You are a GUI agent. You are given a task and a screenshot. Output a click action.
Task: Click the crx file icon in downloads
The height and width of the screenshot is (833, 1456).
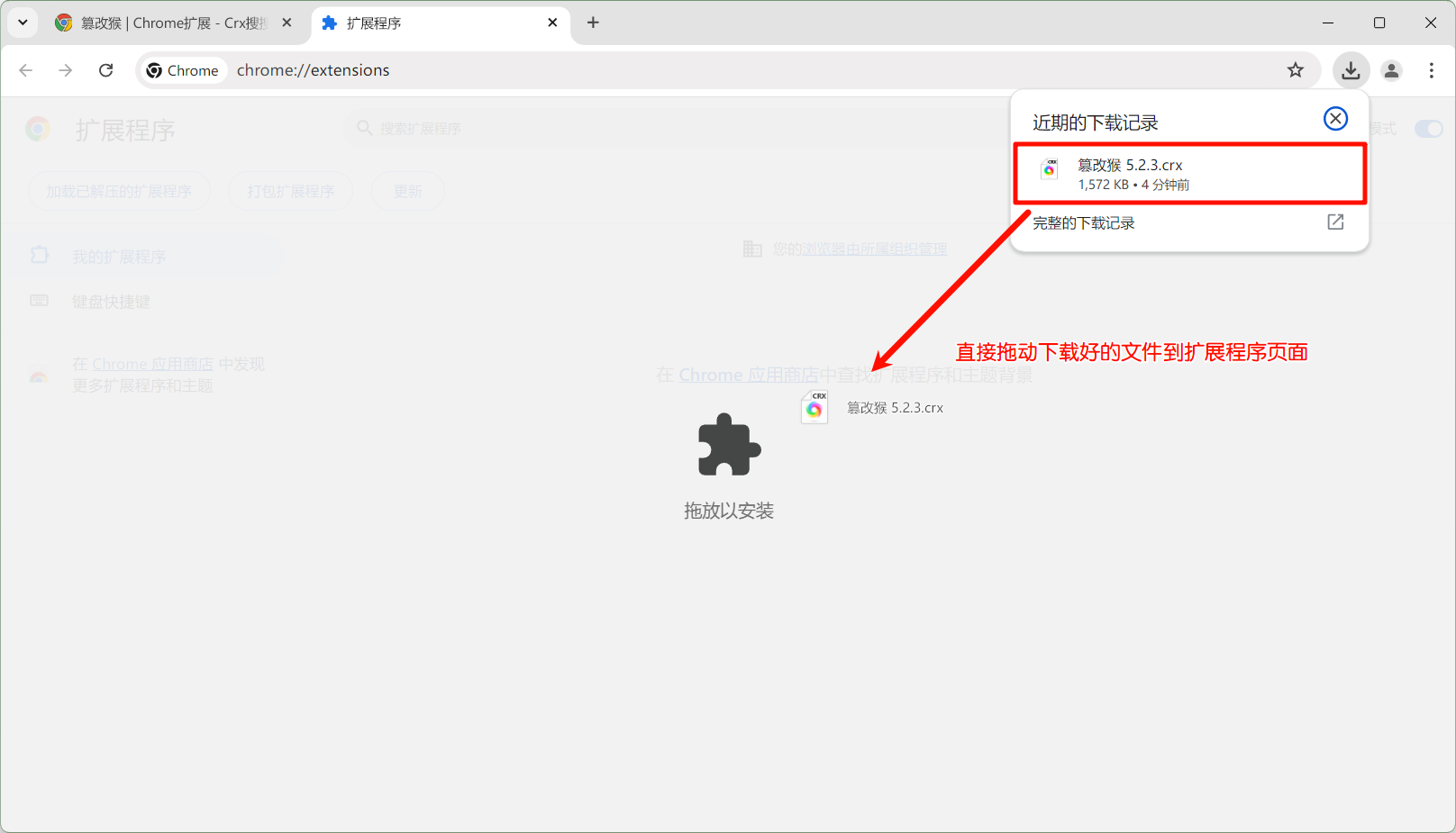pyautogui.click(x=1050, y=169)
